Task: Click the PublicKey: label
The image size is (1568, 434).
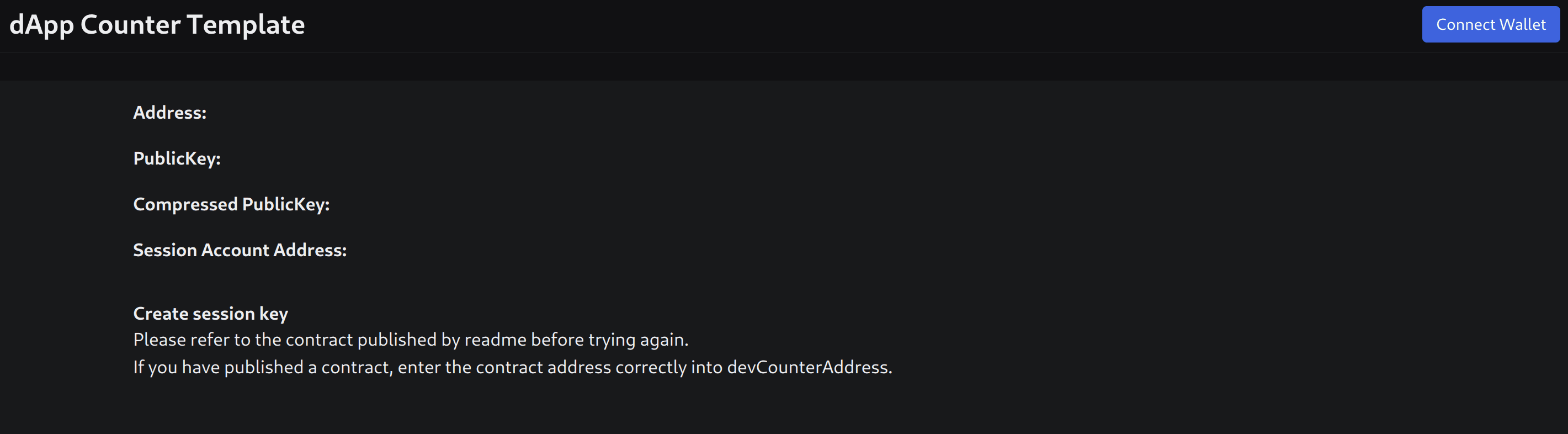Action: pos(177,159)
